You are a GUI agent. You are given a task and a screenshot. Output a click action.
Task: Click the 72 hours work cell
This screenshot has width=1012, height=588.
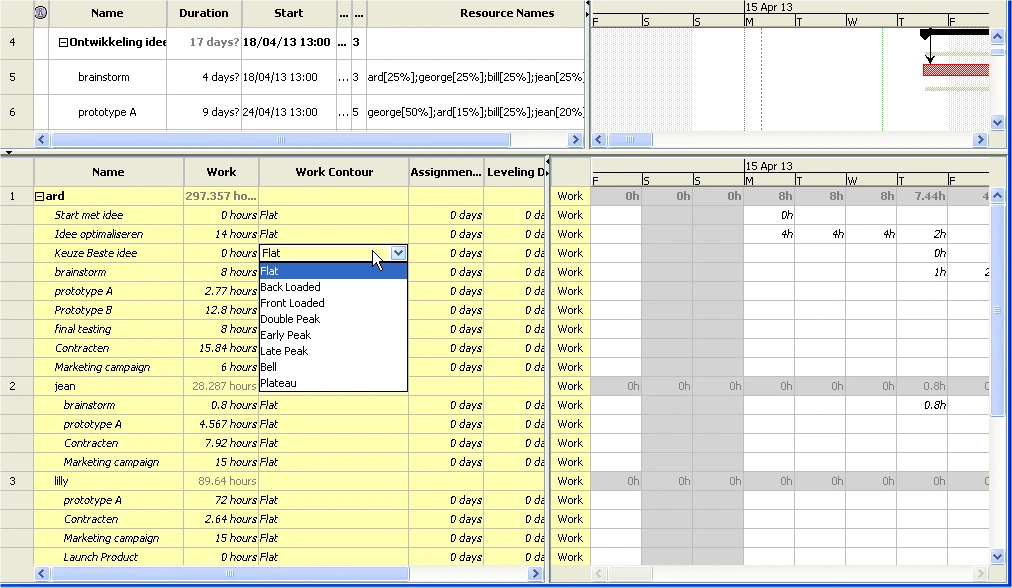[x=221, y=500]
